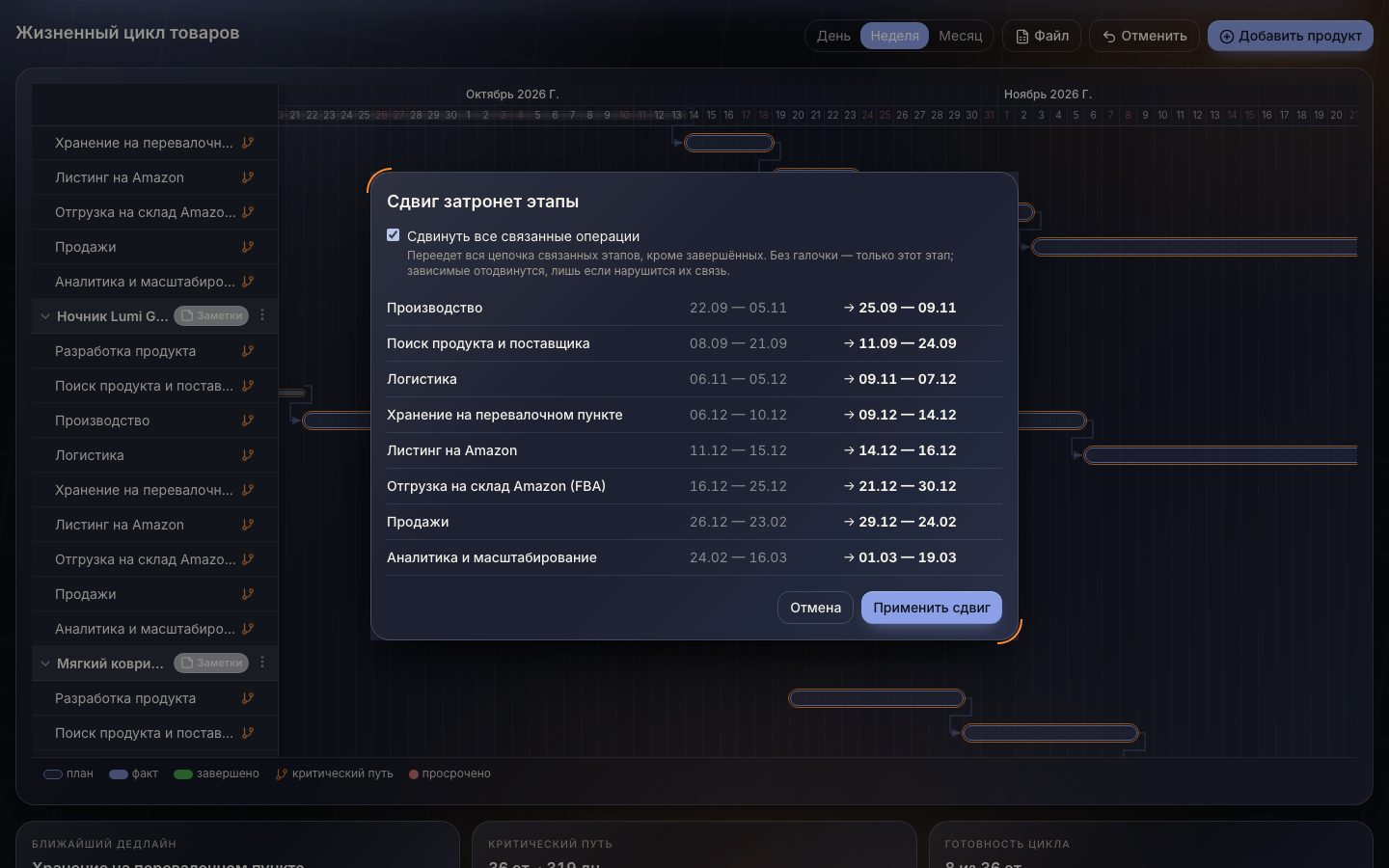1389x868 pixels.
Task: Click critical path icon for Поиск продукта under Ночник Lumi
Action: coord(248,386)
